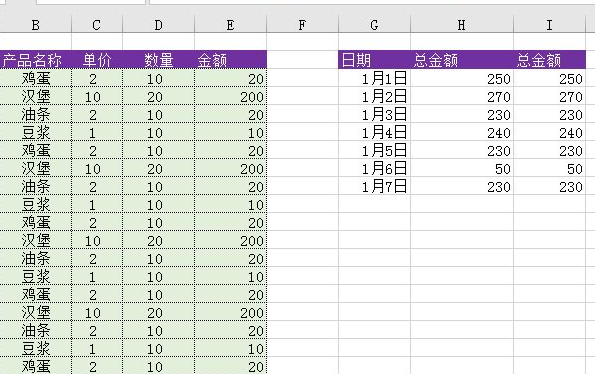
Task: Click the 日期 header cell
Action: [374, 60]
